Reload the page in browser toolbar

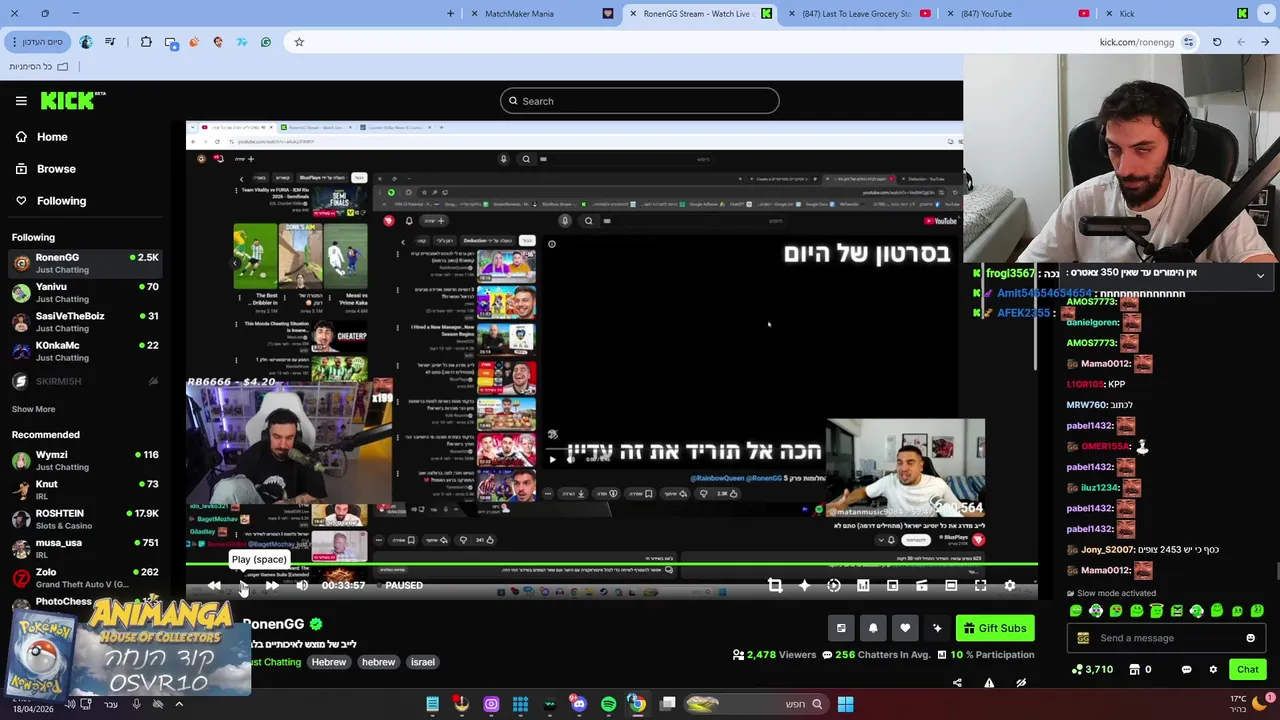[1217, 42]
